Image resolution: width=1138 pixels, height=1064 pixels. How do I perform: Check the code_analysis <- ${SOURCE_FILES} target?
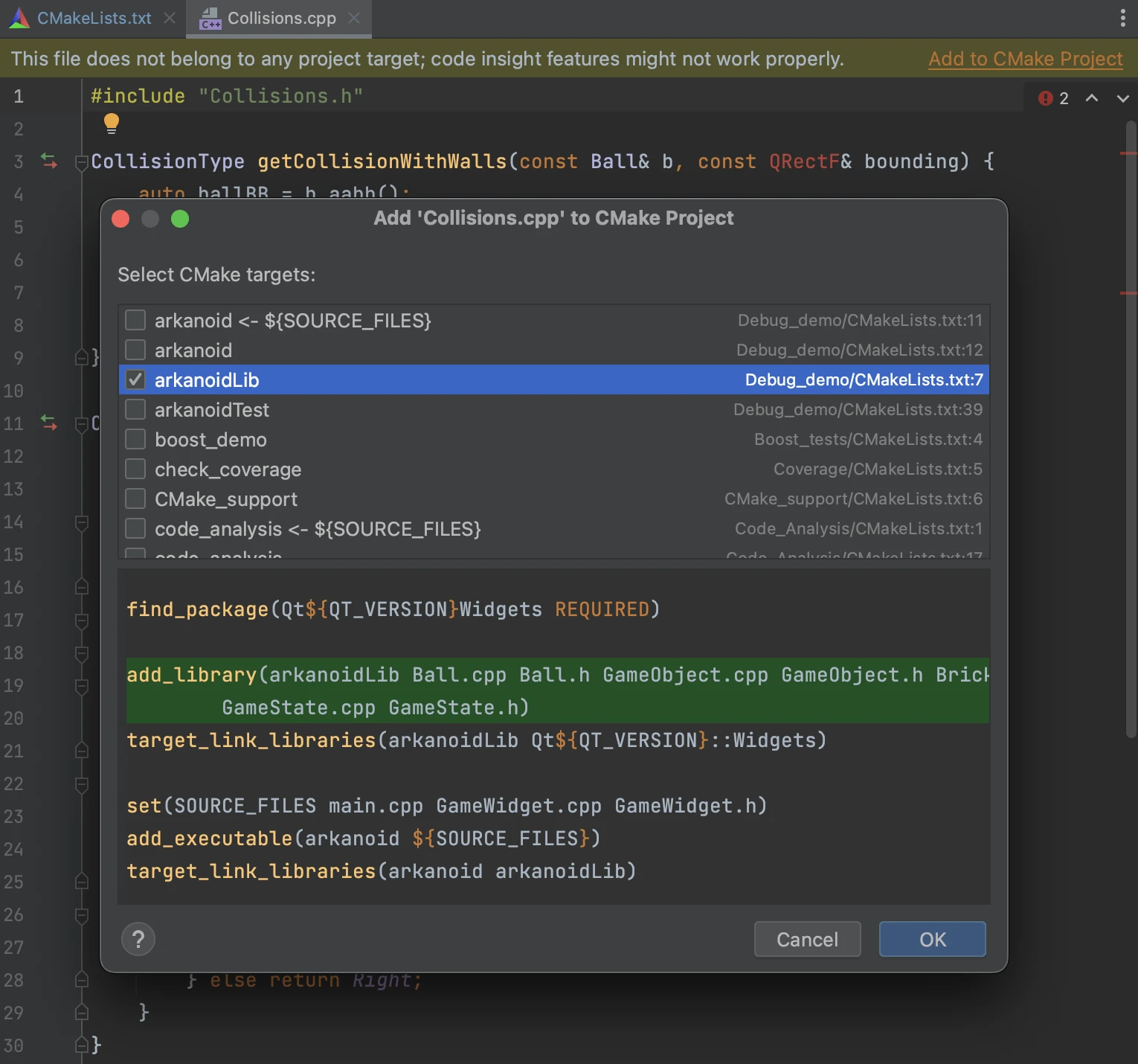pos(135,528)
